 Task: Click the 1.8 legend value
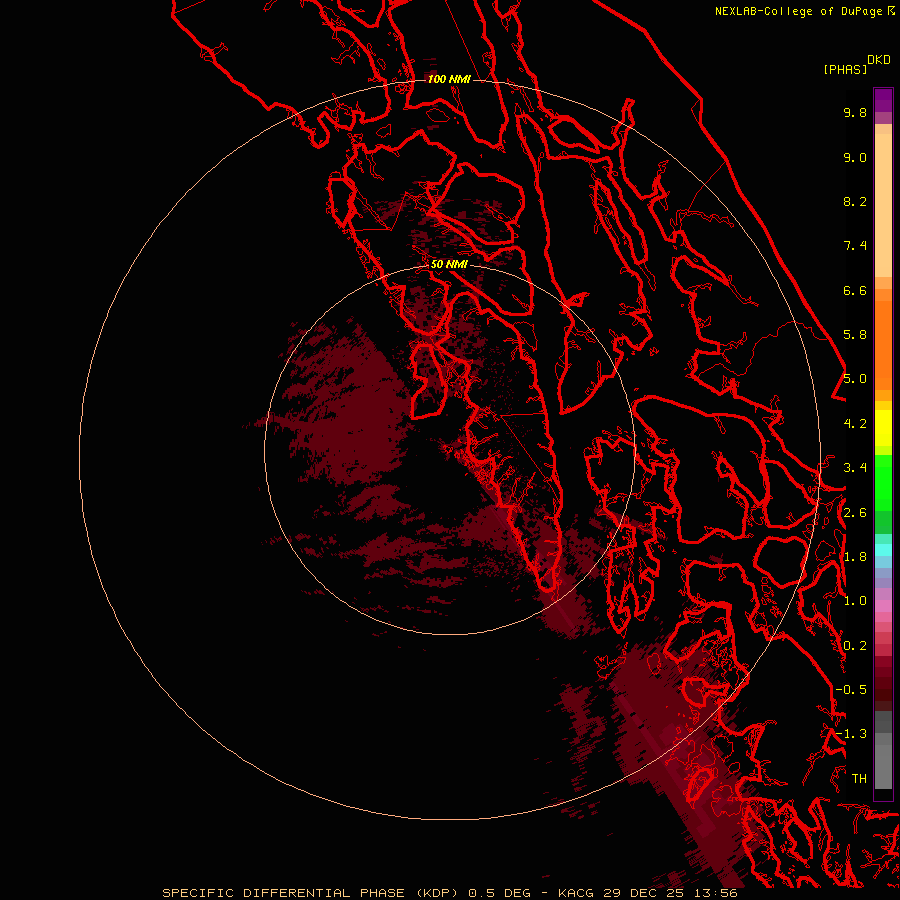click(x=855, y=557)
